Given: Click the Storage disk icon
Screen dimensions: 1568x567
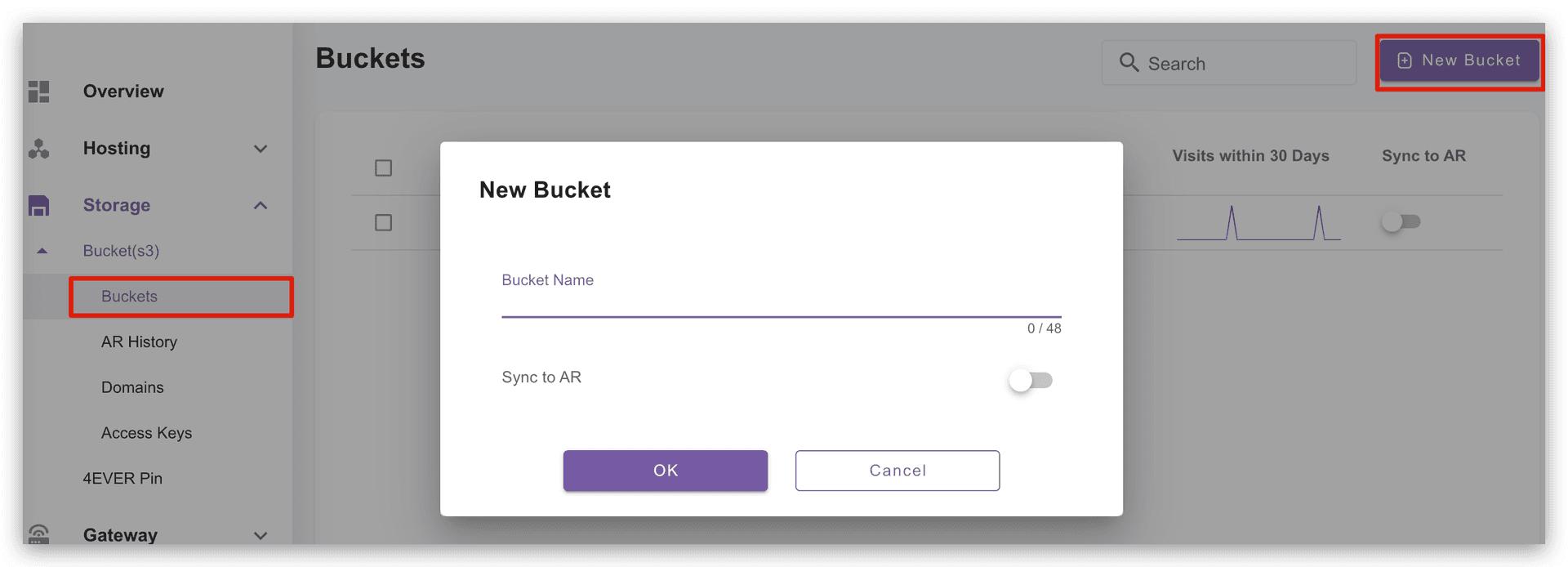Looking at the screenshot, I should pos(39,205).
